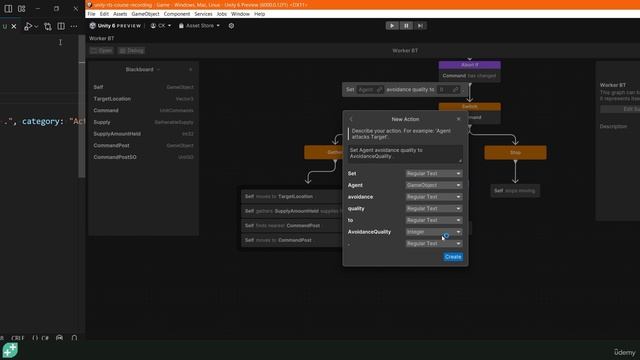Viewport: 640px width, 360px height.
Task: Click the green plus app icon in taskbar
Action: tap(10, 350)
